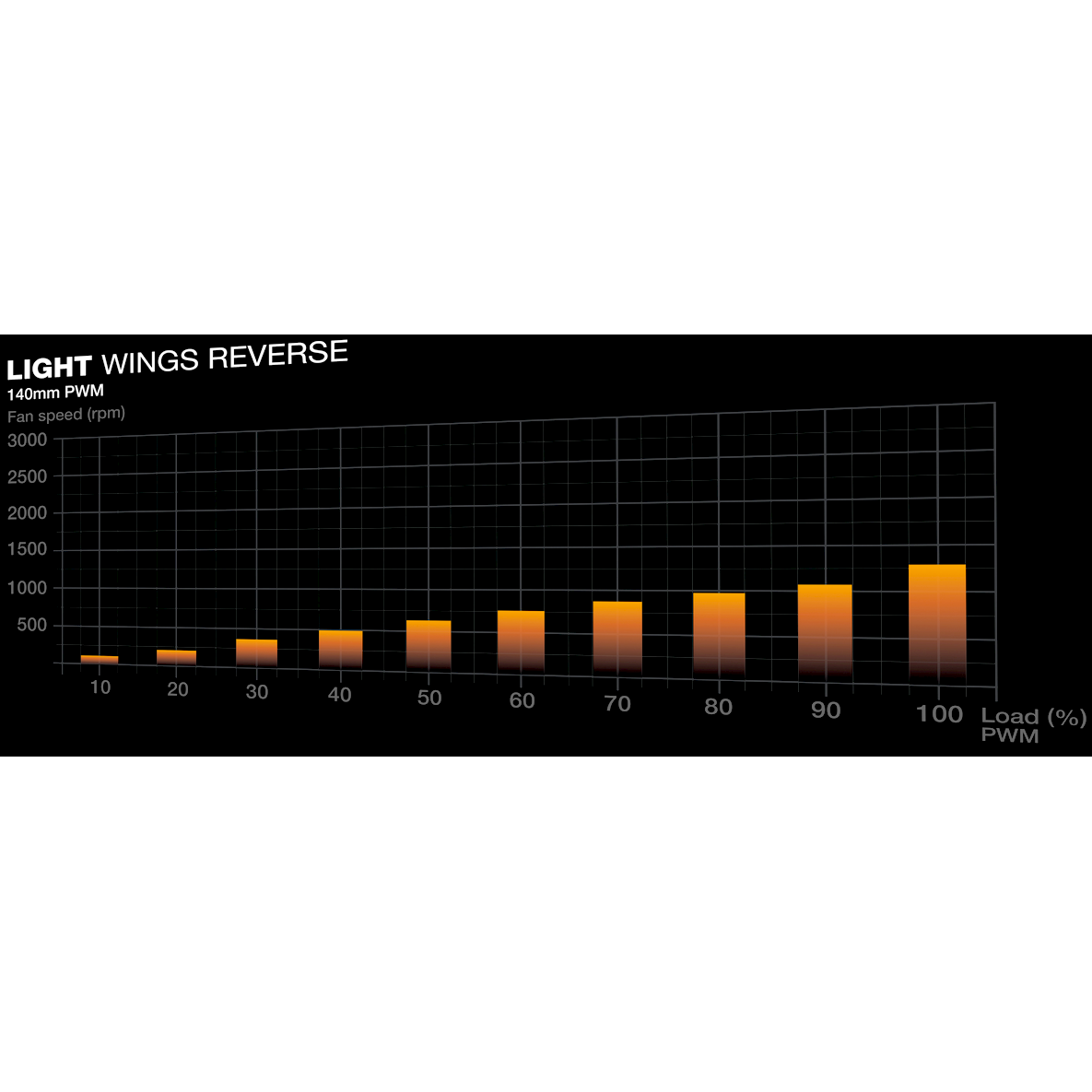
Task: Click the 10 load axis label
Action: 100,687
